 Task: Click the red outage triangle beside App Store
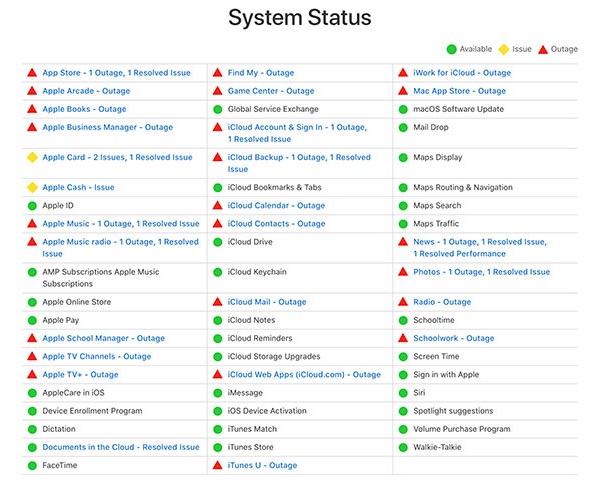32,73
